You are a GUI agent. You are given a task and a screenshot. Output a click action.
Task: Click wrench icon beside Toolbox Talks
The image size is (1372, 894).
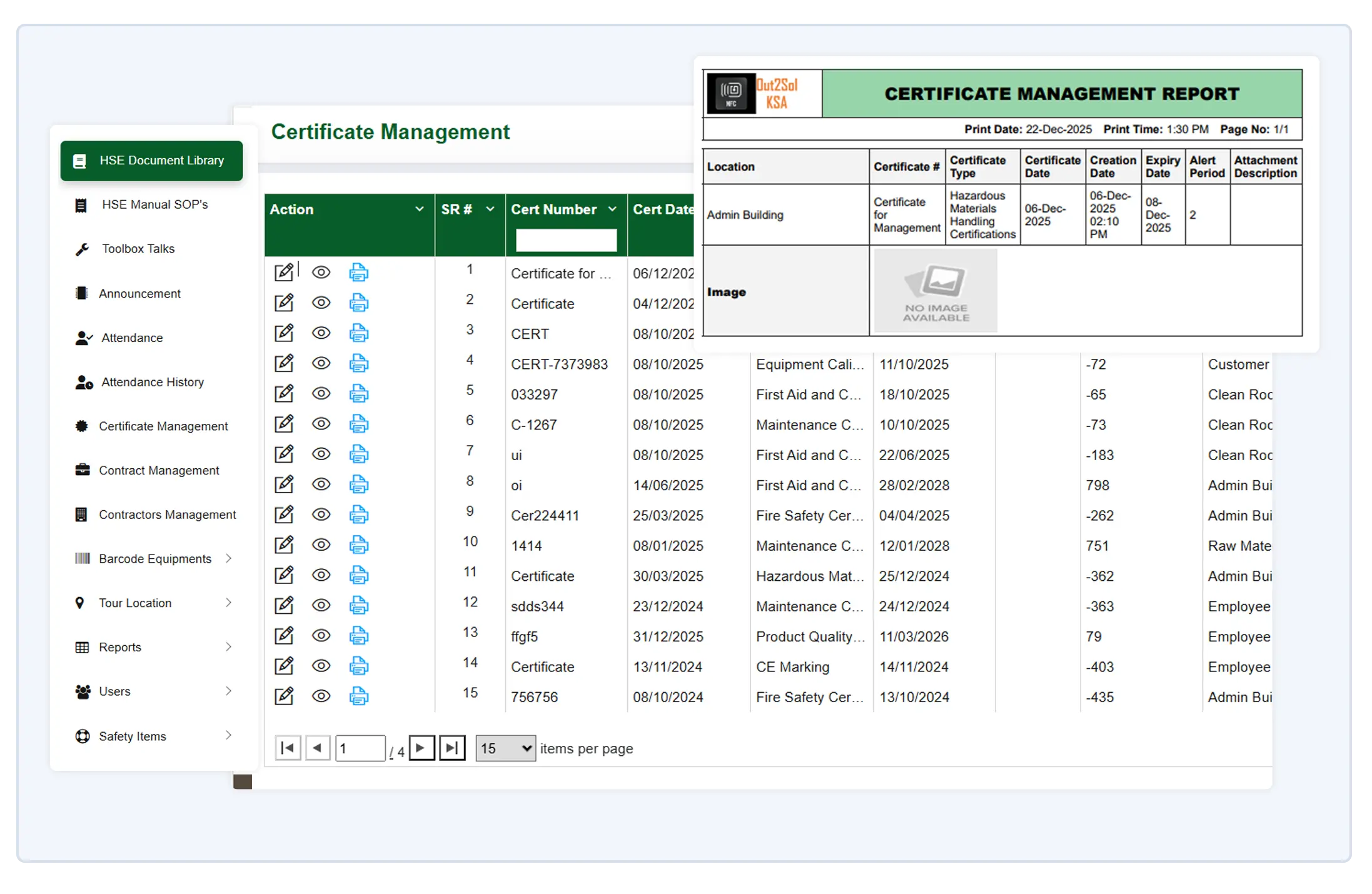(x=82, y=249)
